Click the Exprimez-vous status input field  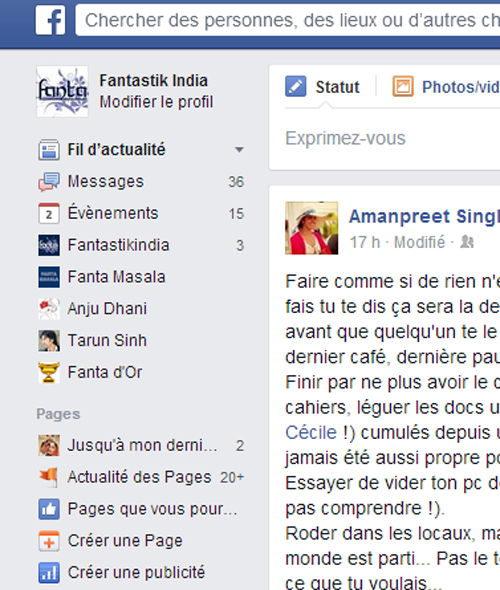tap(384, 138)
